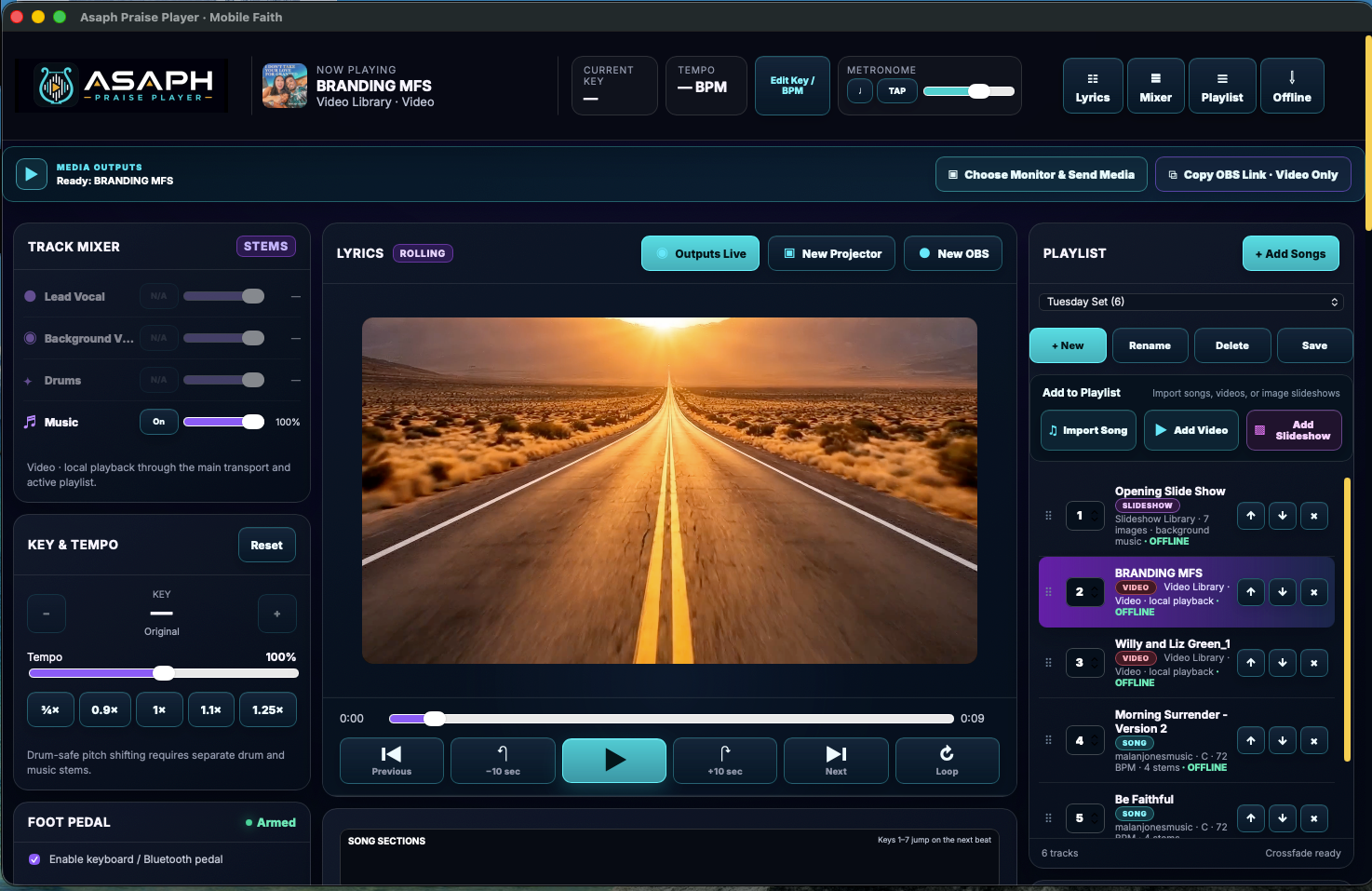Skip forward 10 seconds
Image resolution: width=1372 pixels, height=891 pixels.
tap(725, 761)
